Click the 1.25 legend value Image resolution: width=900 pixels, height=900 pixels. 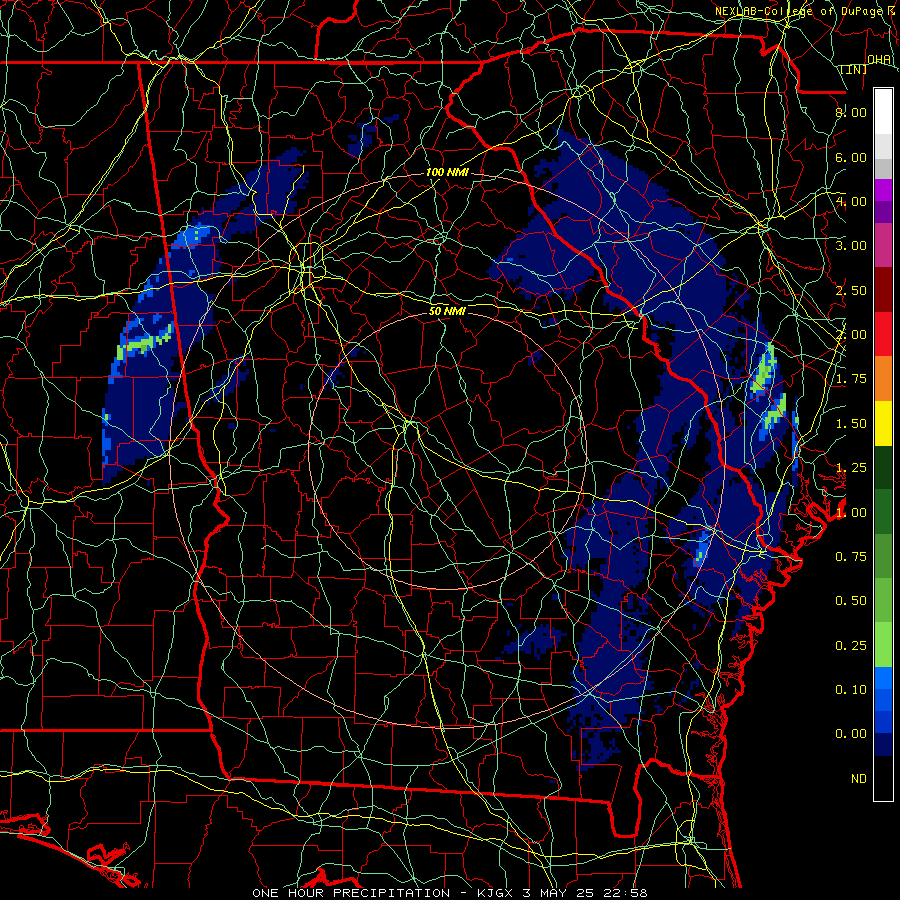tap(851, 468)
